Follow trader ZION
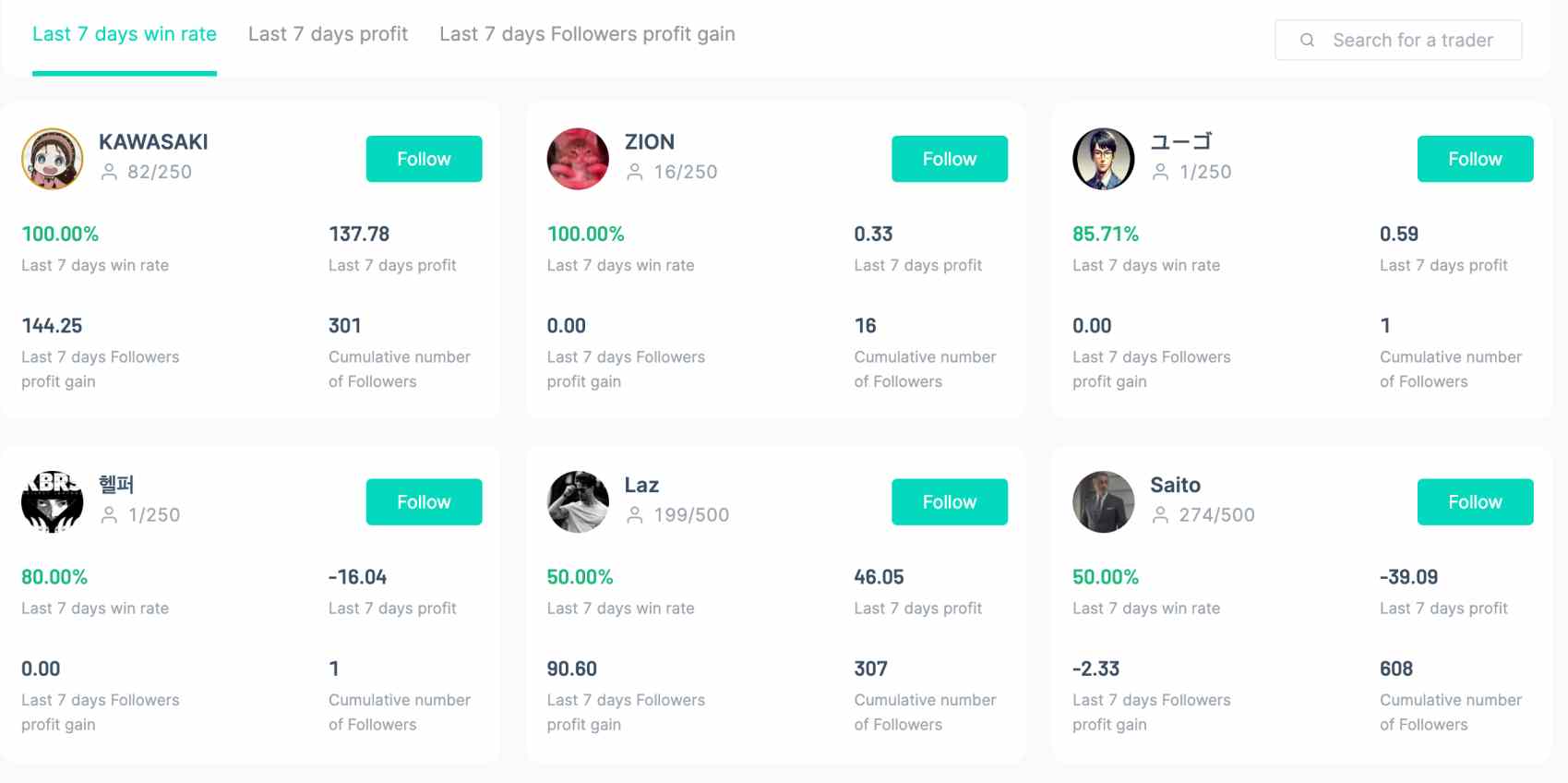The image size is (1568, 783). [x=949, y=159]
